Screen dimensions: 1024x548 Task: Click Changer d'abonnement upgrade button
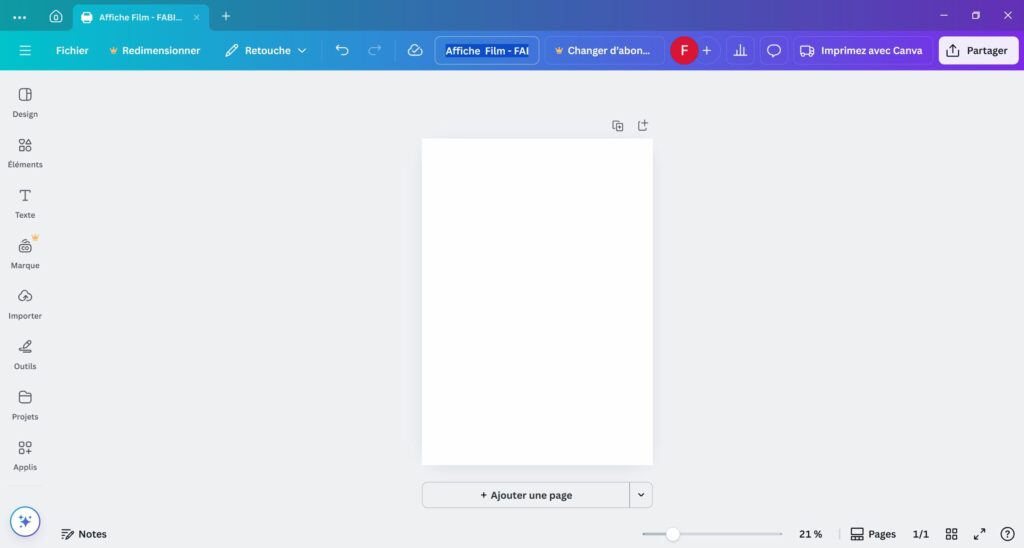coord(604,50)
